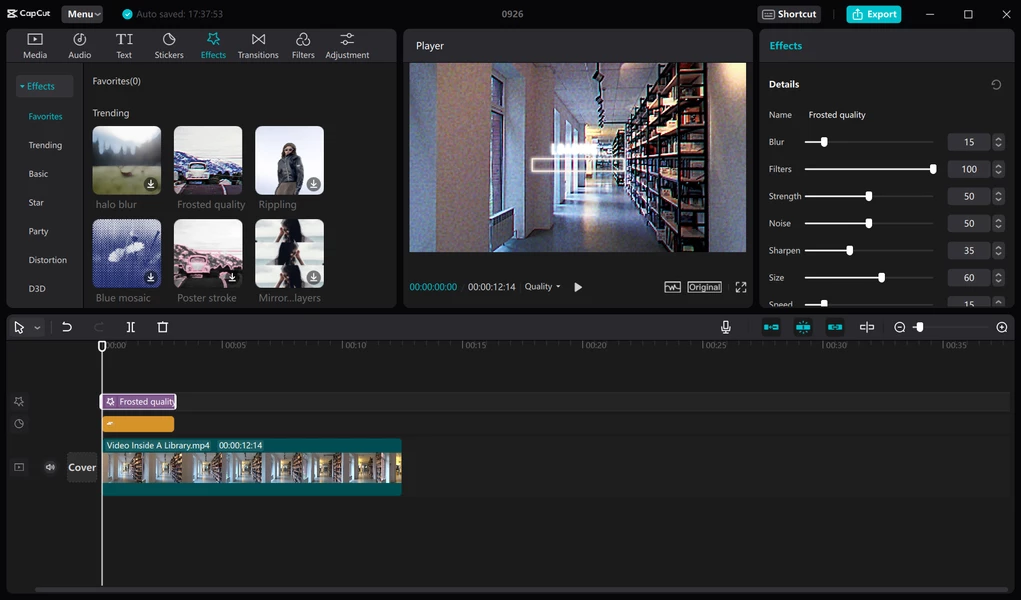The height and width of the screenshot is (600, 1021).
Task: Expand the player Quality dropdown
Action: click(x=543, y=287)
